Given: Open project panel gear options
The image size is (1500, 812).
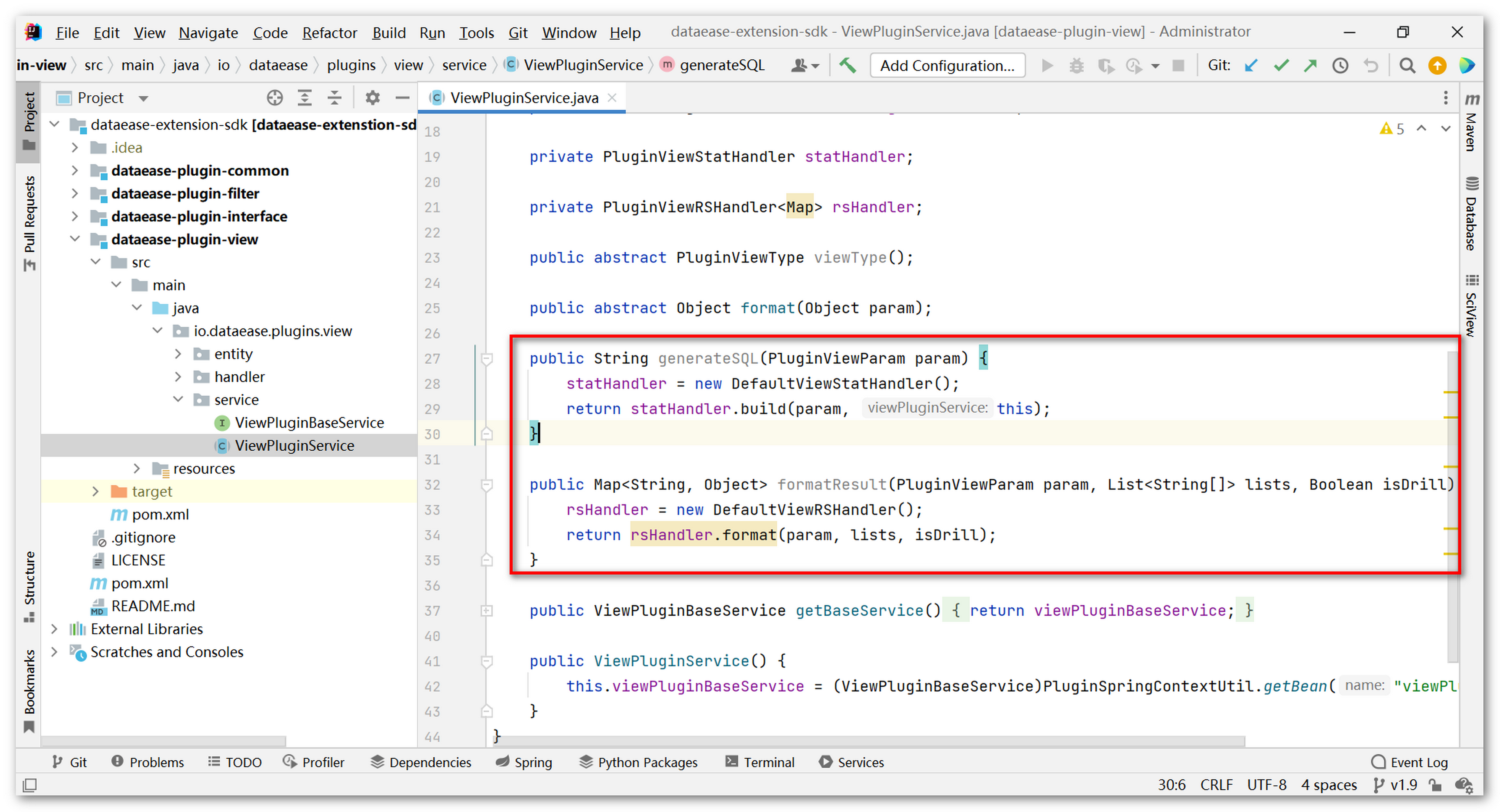Looking at the screenshot, I should 372,98.
